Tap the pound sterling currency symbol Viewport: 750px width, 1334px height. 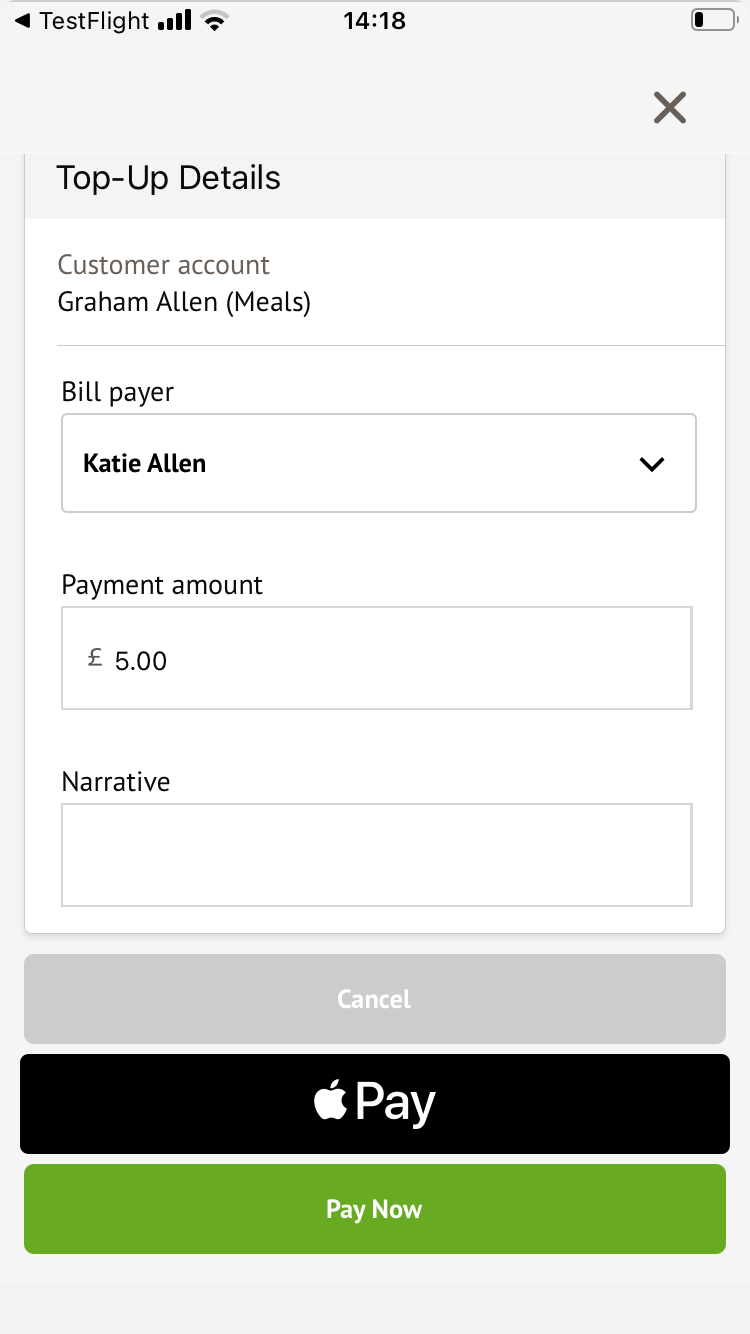pyautogui.click(x=95, y=656)
